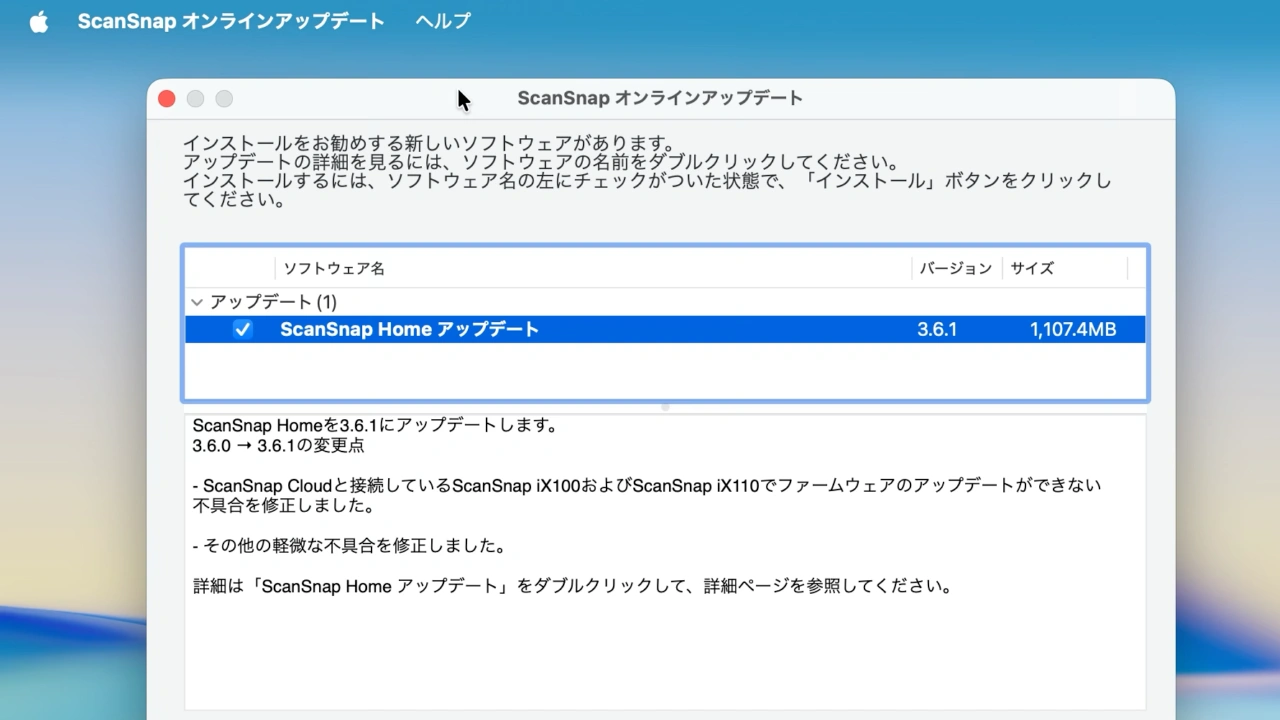Open the ScanSnap オンラインアップデート application menu
This screenshot has height=720, width=1280.
tap(231, 20)
